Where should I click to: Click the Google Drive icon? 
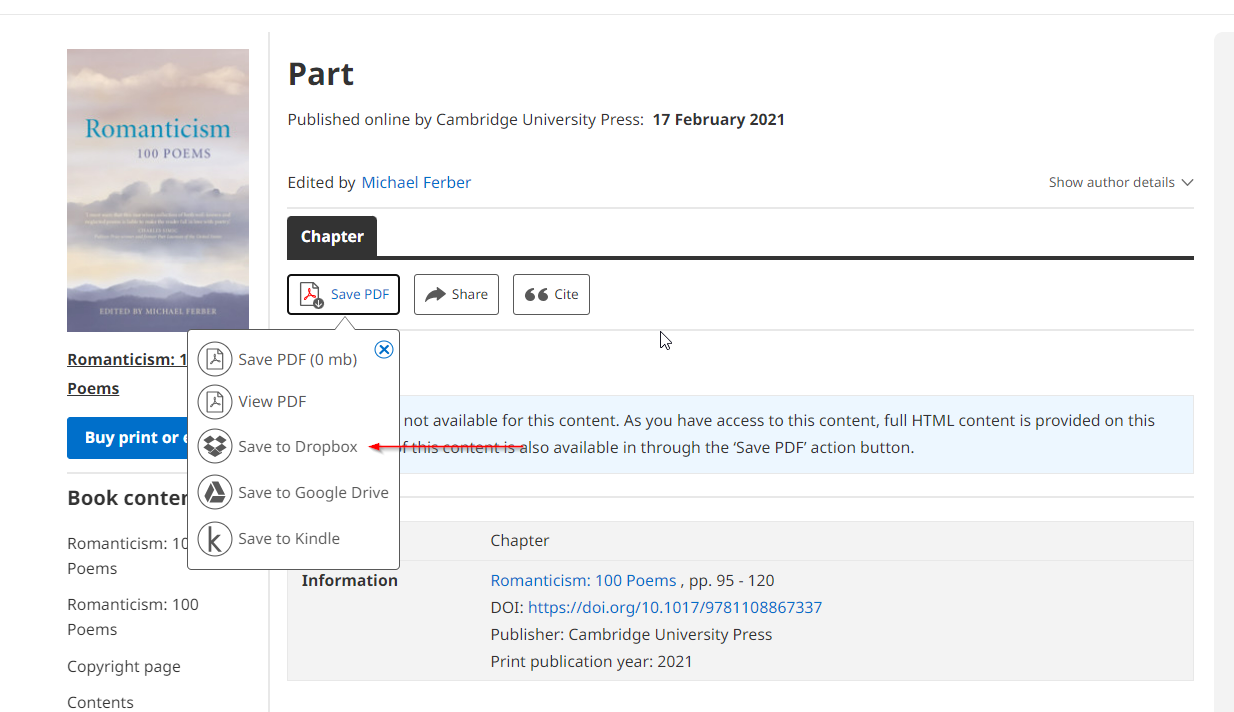[215, 493]
